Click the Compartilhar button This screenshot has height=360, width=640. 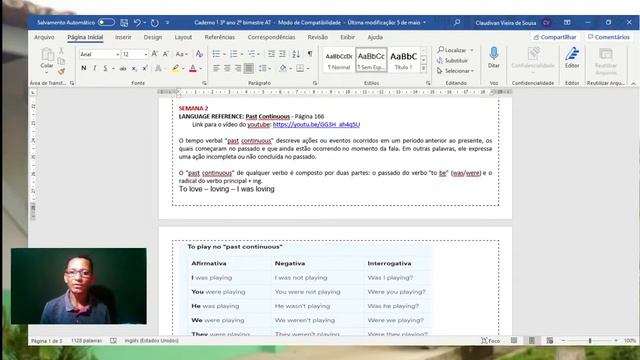click(555, 37)
